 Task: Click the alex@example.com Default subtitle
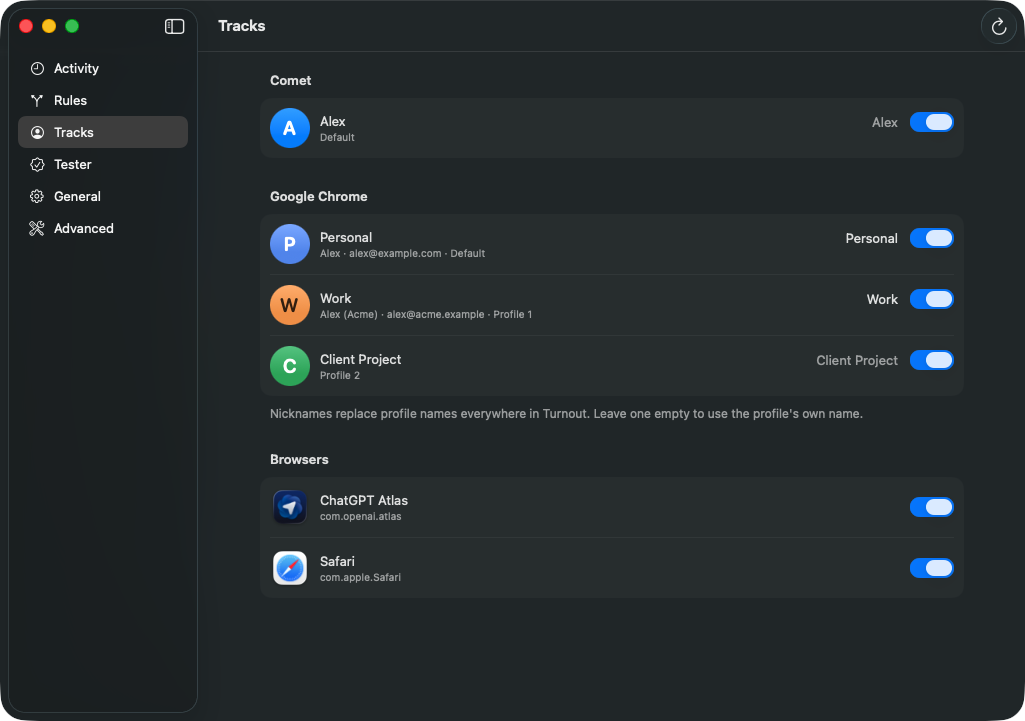click(x=402, y=254)
